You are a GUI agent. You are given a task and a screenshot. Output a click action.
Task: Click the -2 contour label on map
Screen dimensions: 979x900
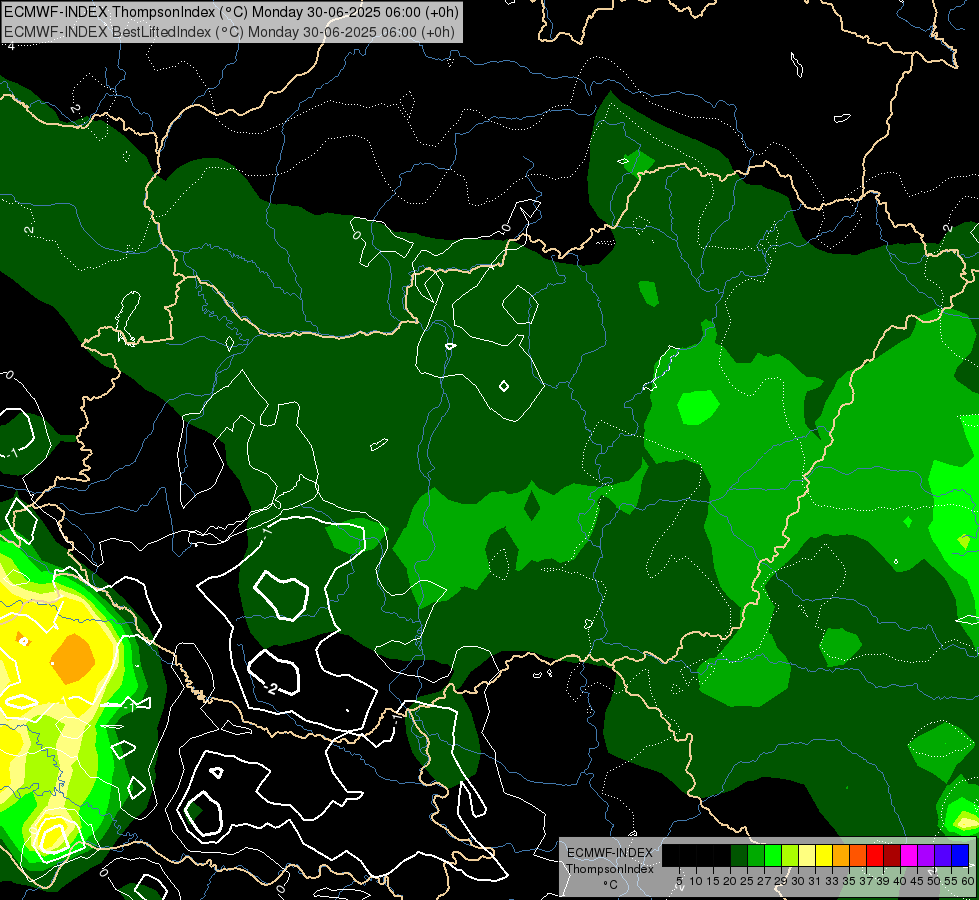[270, 689]
